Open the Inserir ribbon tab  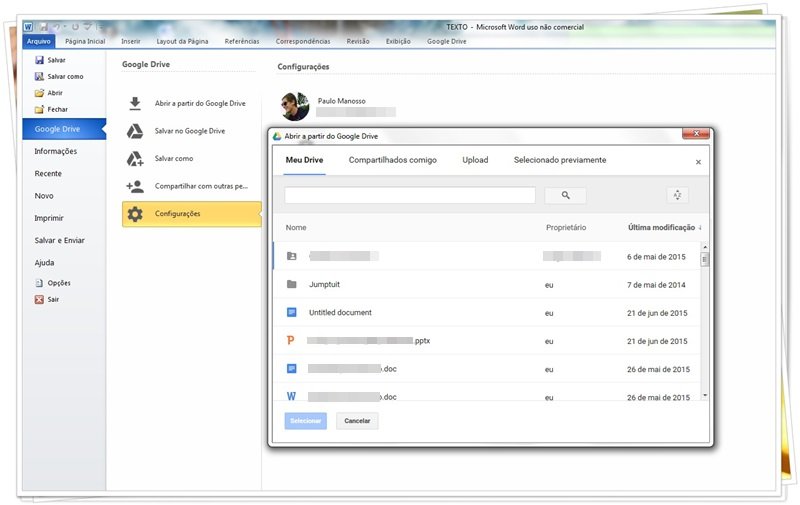(x=131, y=41)
